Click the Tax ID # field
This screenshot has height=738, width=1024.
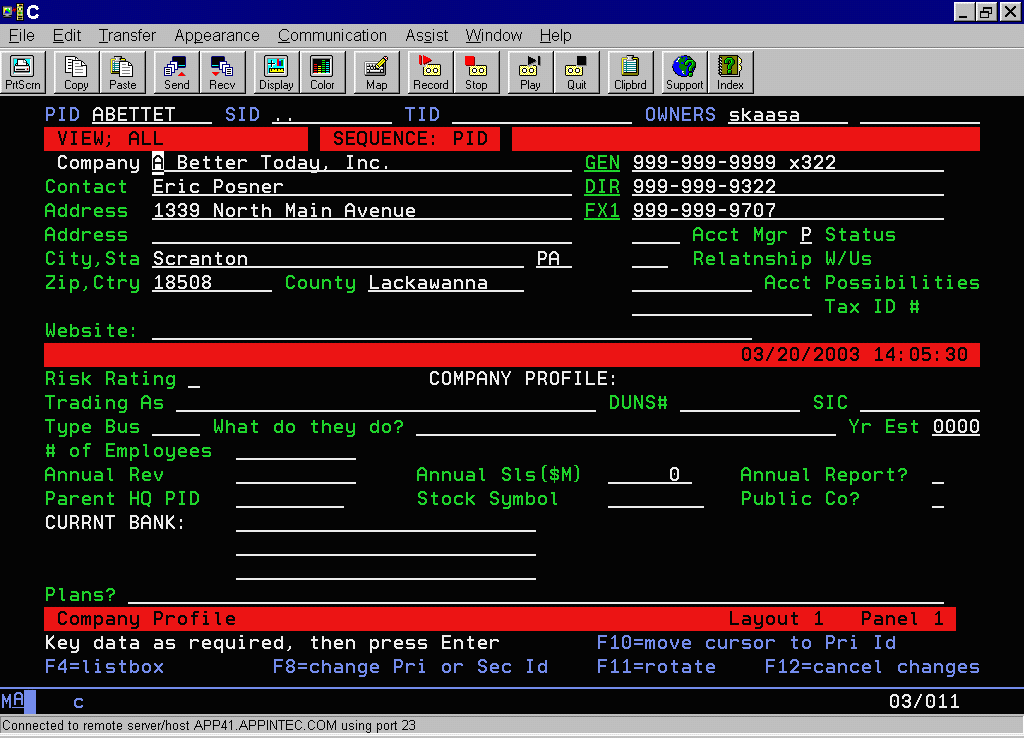pos(722,307)
